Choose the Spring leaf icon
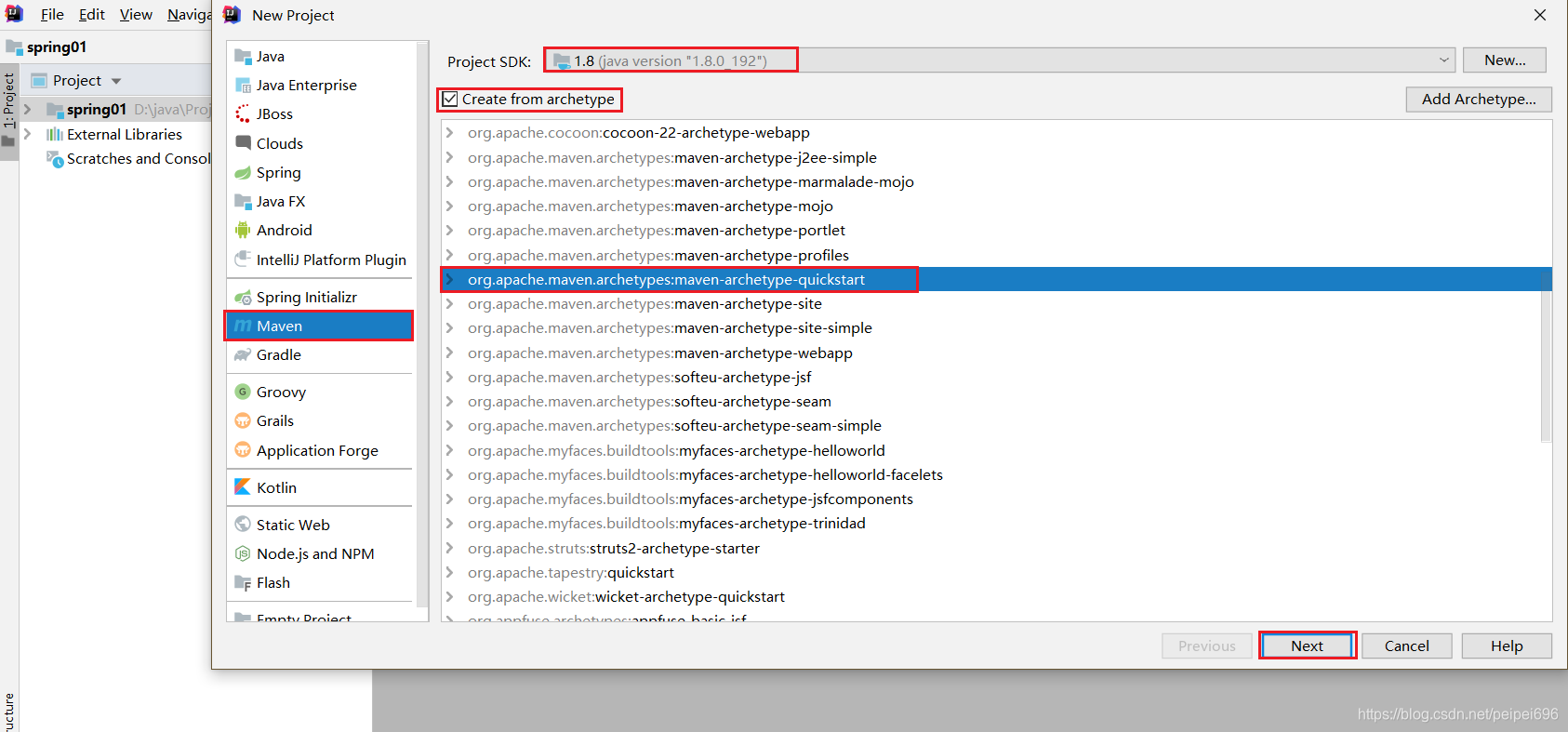The image size is (1568, 732). 243,172
